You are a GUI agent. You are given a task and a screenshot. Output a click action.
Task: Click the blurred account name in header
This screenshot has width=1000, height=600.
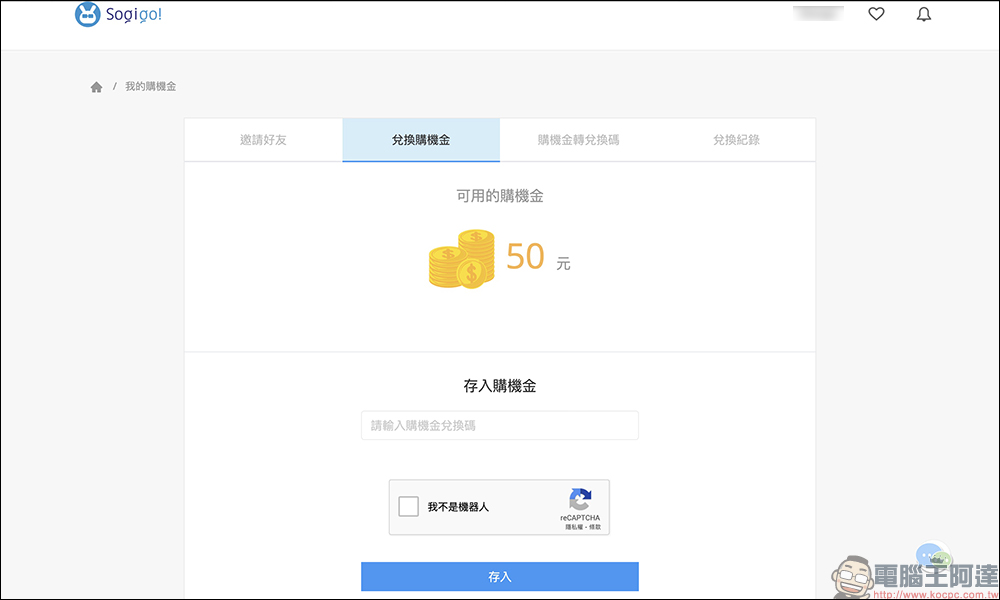pyautogui.click(x=818, y=13)
